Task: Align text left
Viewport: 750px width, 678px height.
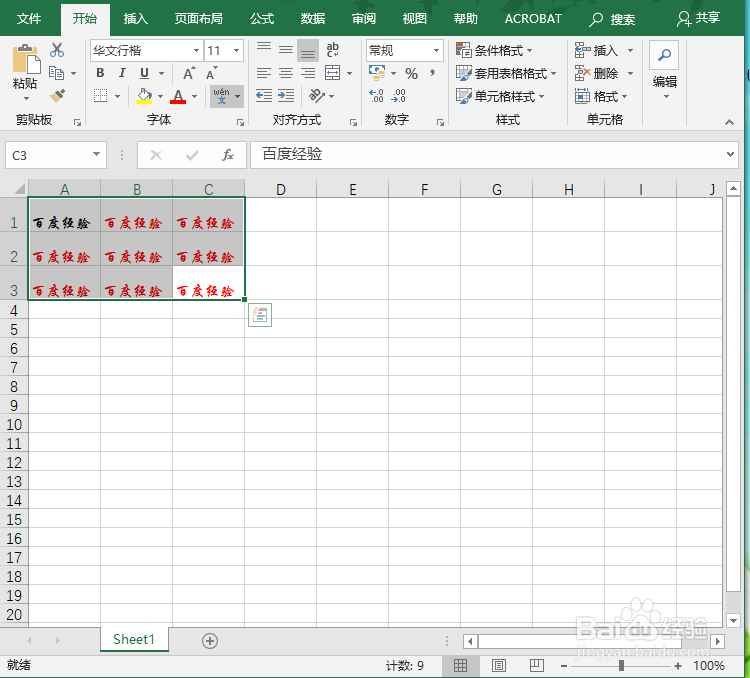Action: pos(264,73)
